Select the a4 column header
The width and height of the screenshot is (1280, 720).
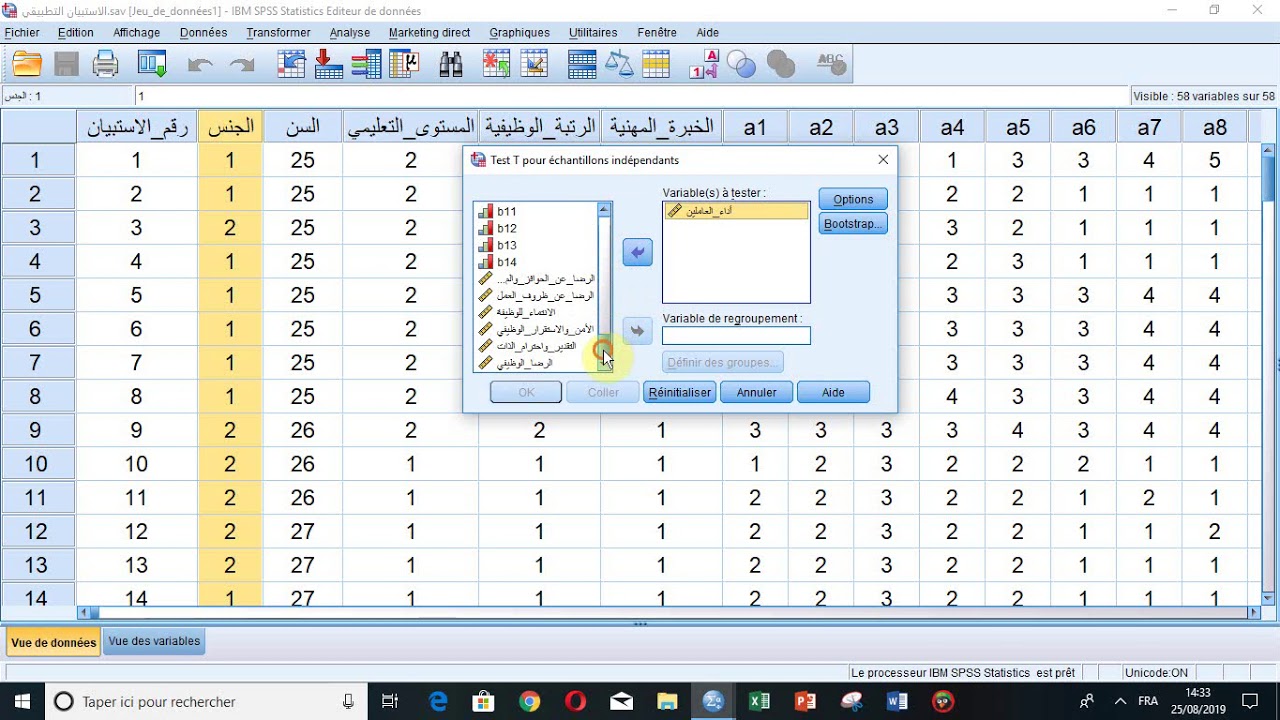click(952, 127)
